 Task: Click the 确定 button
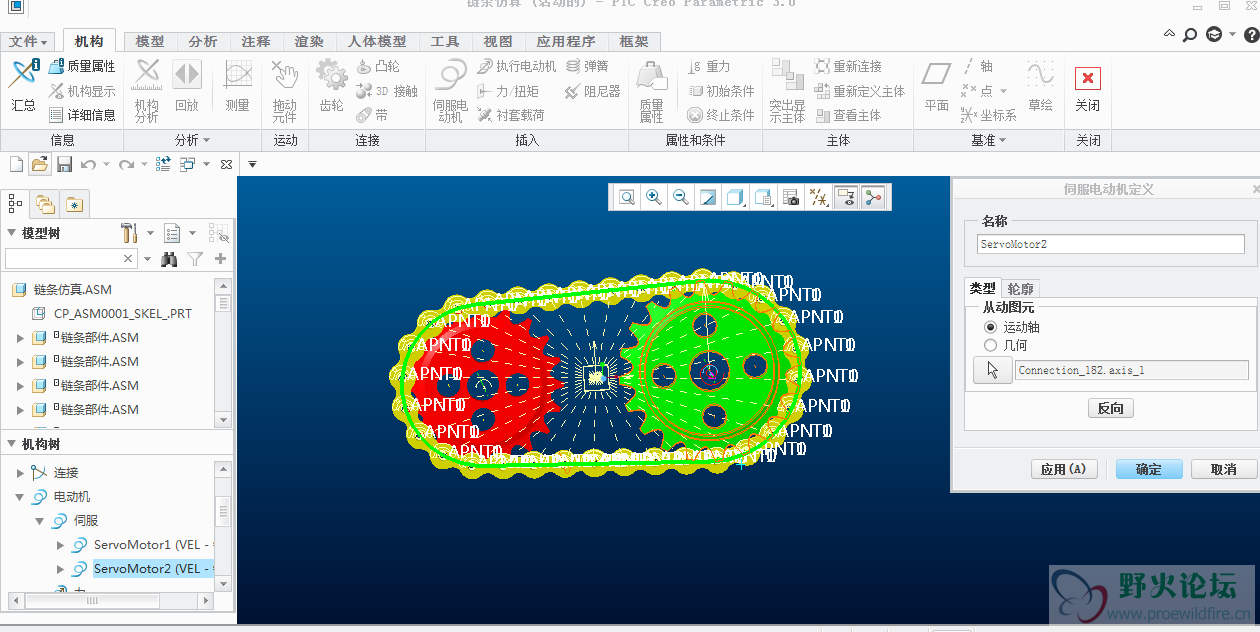click(x=1149, y=469)
